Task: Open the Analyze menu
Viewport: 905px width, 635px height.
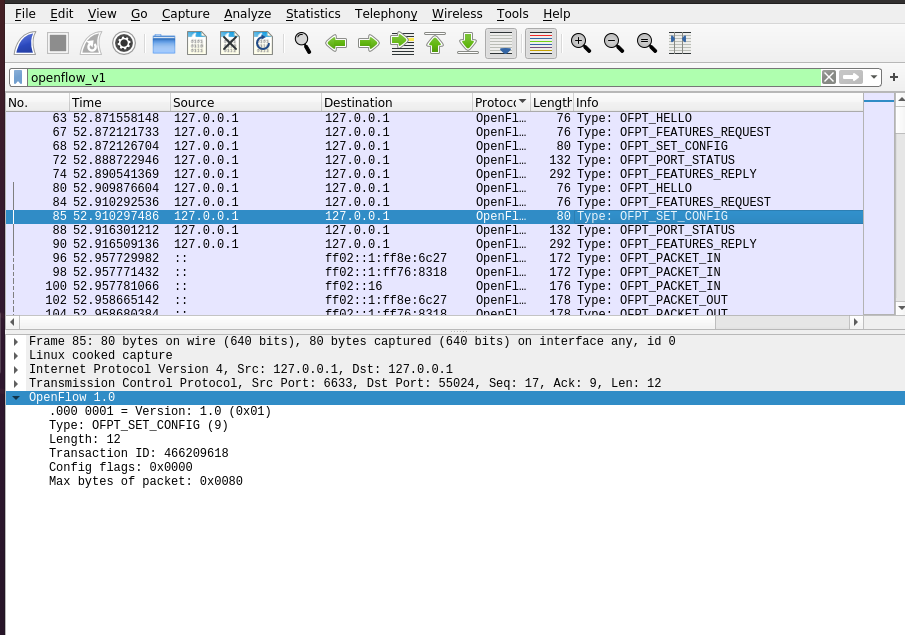Action: coord(247,14)
